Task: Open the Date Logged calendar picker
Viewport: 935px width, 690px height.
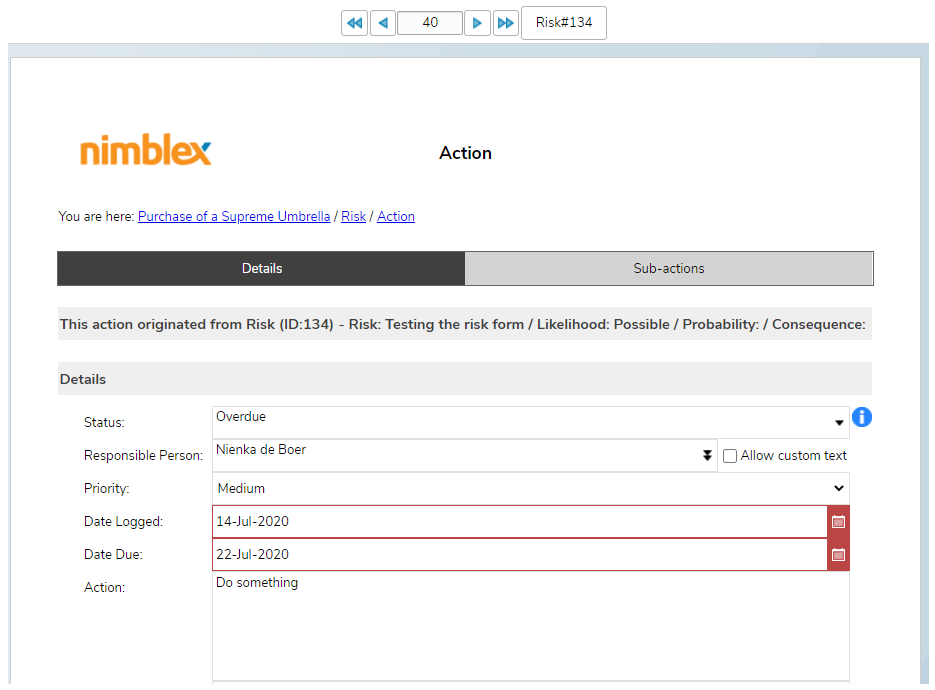Action: coord(838,522)
